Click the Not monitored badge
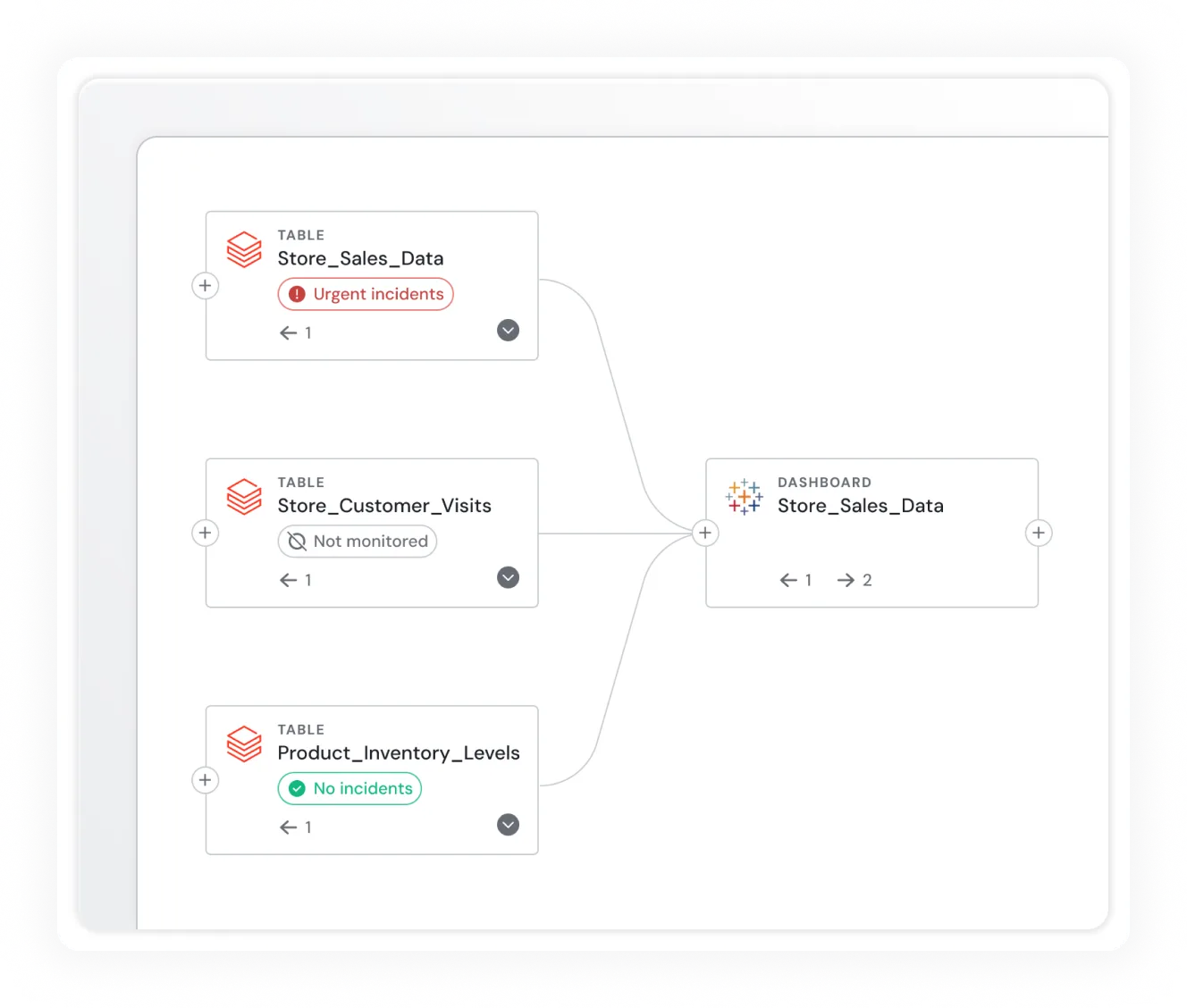1187x1008 pixels. point(358,542)
